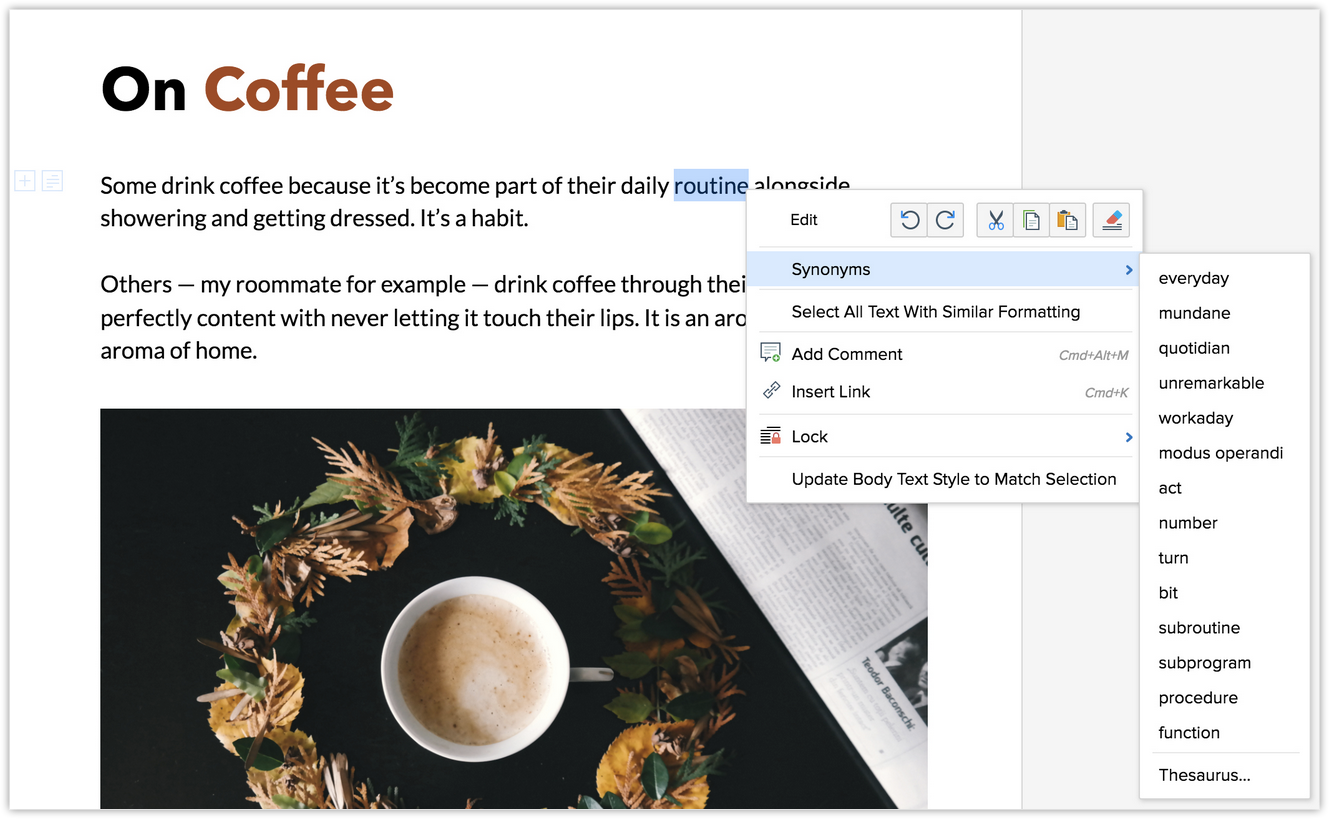The image size is (1329, 819).
Task: Click the Paste clipboard icon
Action: [x=1067, y=220]
